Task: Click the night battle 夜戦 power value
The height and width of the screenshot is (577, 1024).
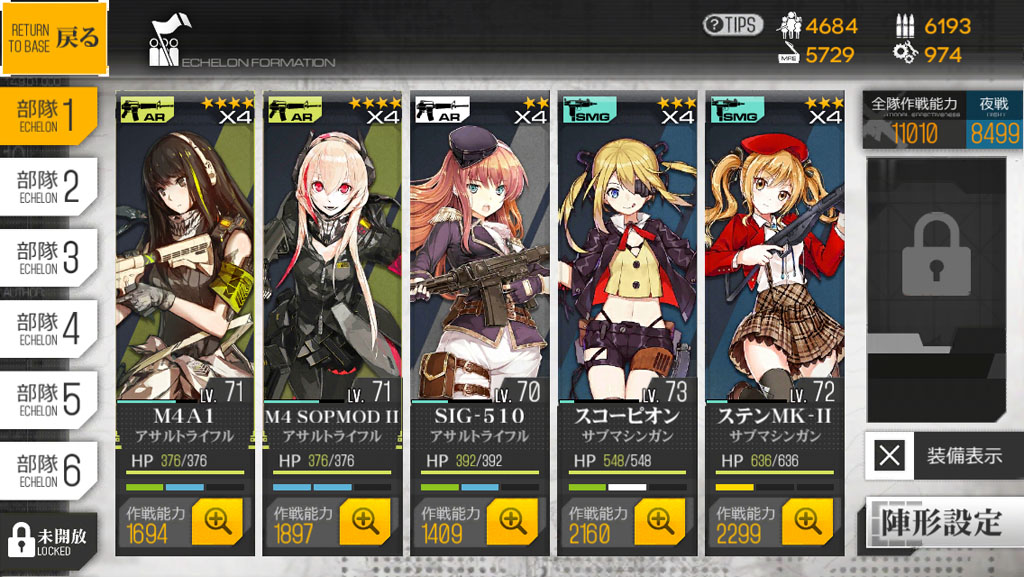Action: pos(994,134)
